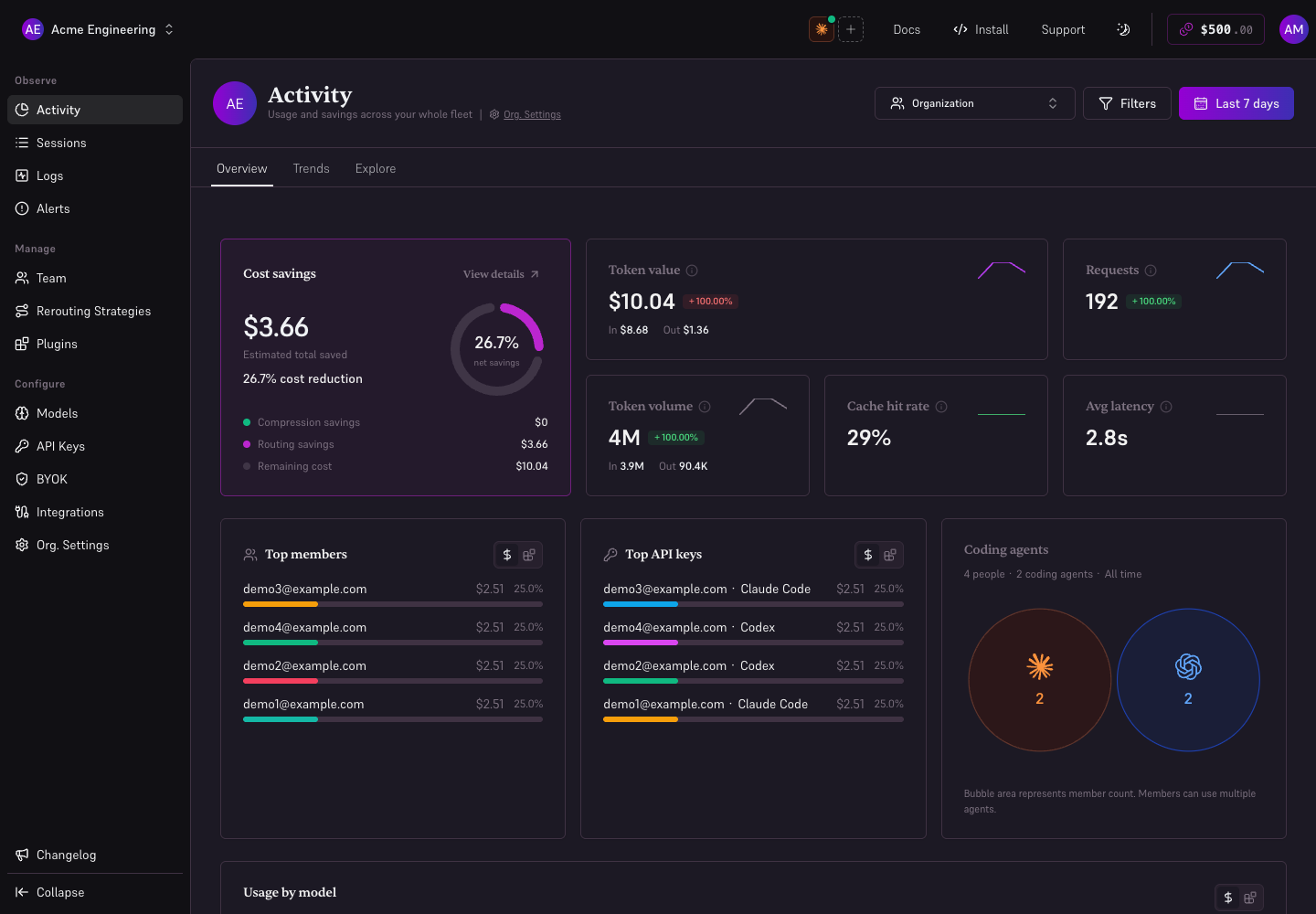Screen dimensions: 1316x914
Task: Click the Install link
Action: (981, 29)
